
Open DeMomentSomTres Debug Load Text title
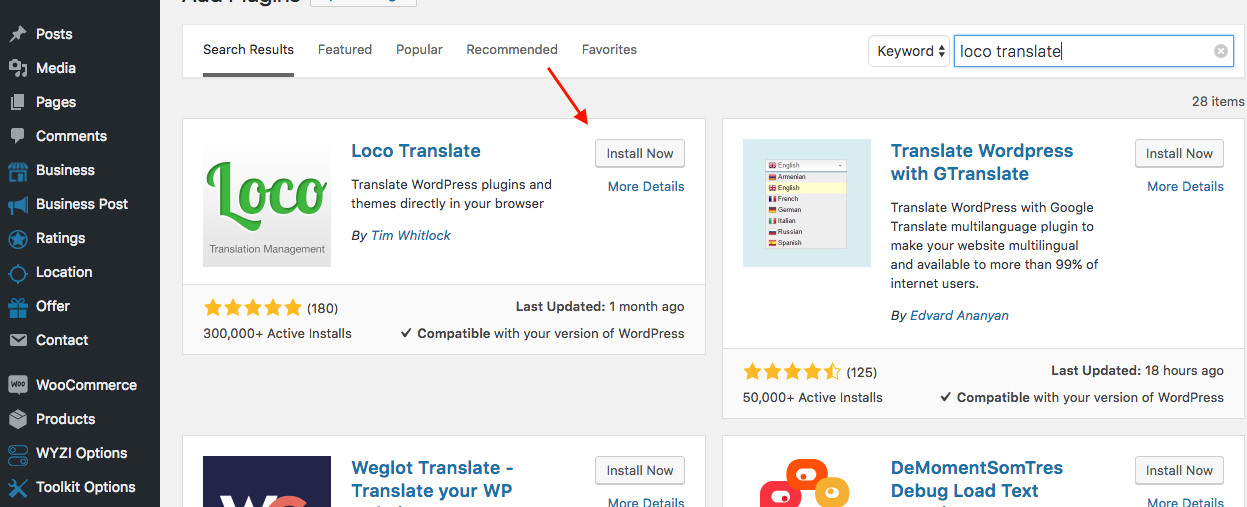tap(977, 479)
